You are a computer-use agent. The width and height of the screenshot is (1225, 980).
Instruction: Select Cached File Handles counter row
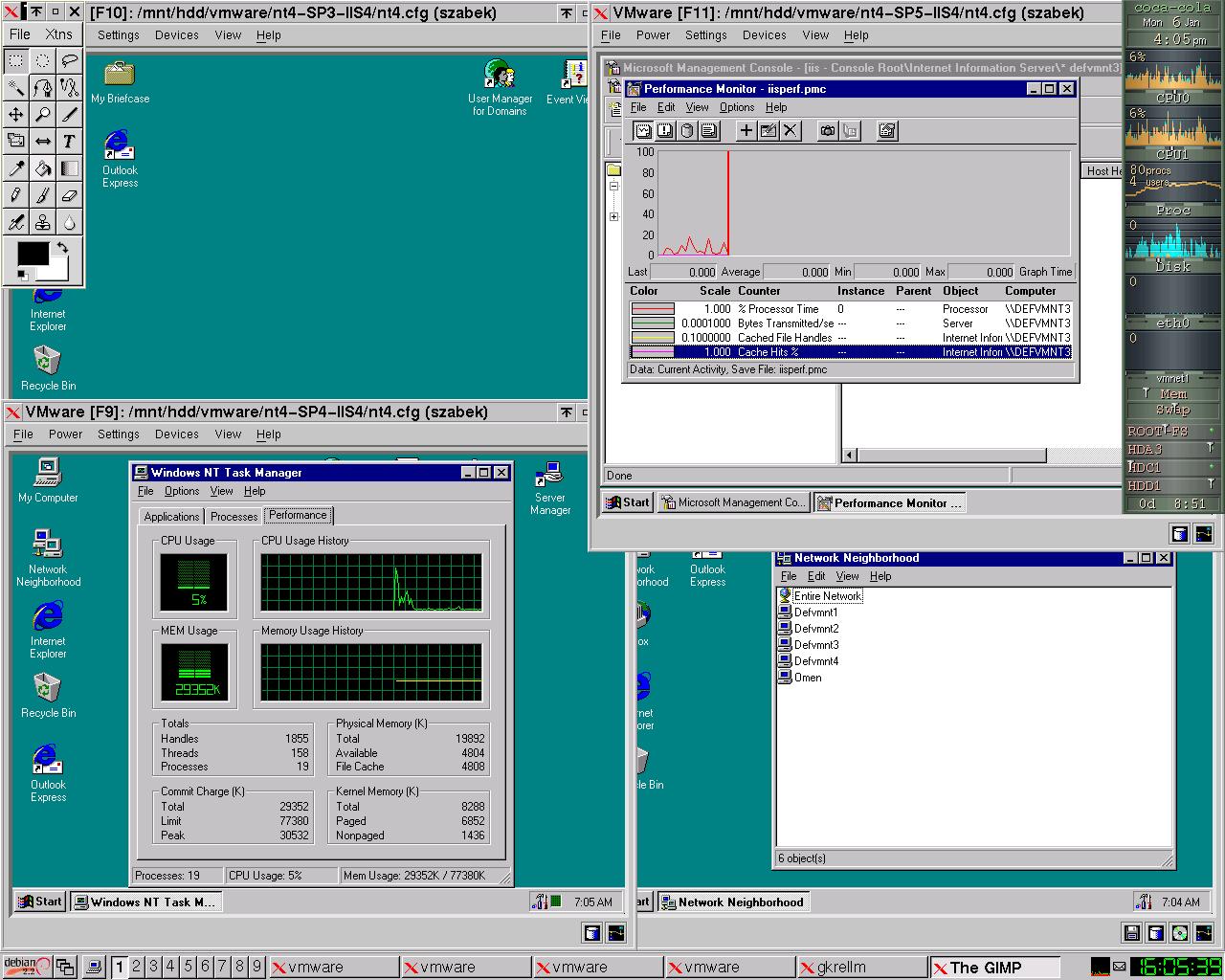pos(851,338)
